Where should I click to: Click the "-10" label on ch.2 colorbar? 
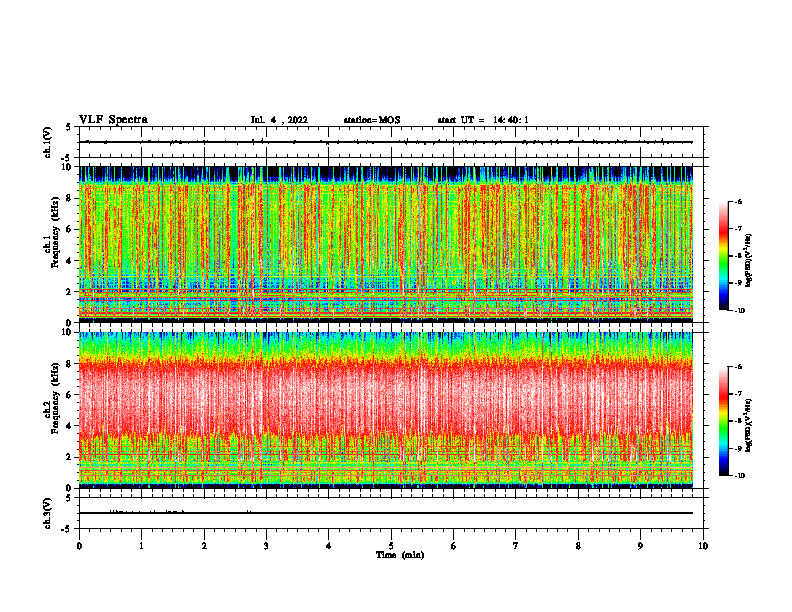[x=740, y=476]
